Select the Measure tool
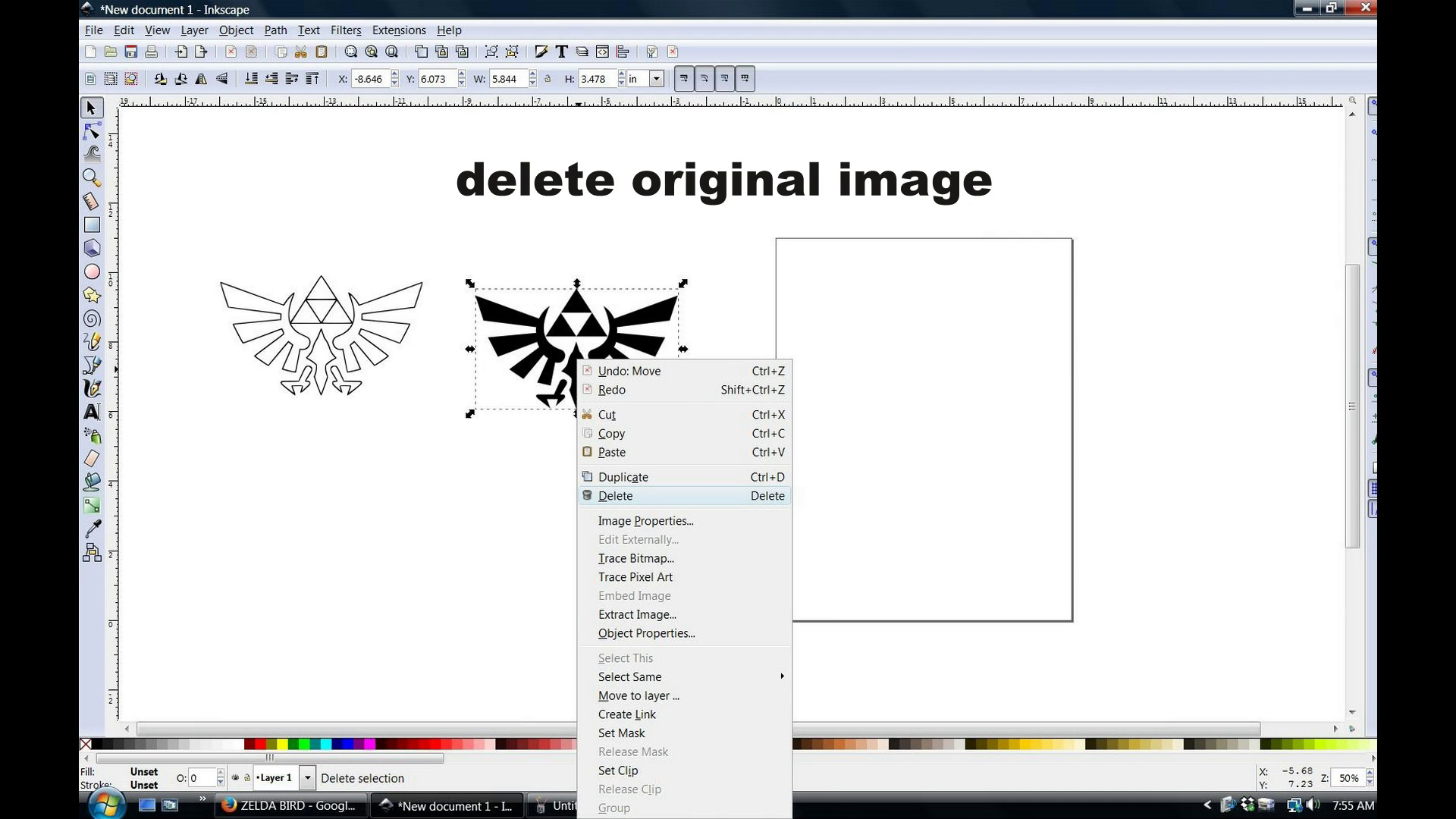1456x819 pixels. click(x=92, y=201)
